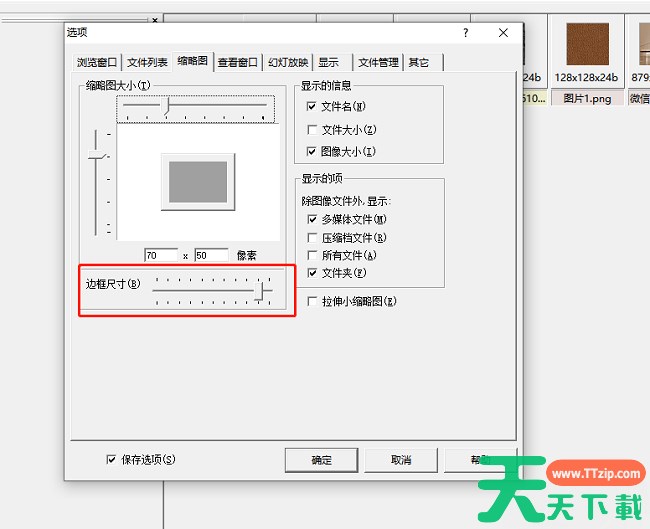The width and height of the screenshot is (650, 529).
Task: Click the 确定 button
Action: pos(321,460)
